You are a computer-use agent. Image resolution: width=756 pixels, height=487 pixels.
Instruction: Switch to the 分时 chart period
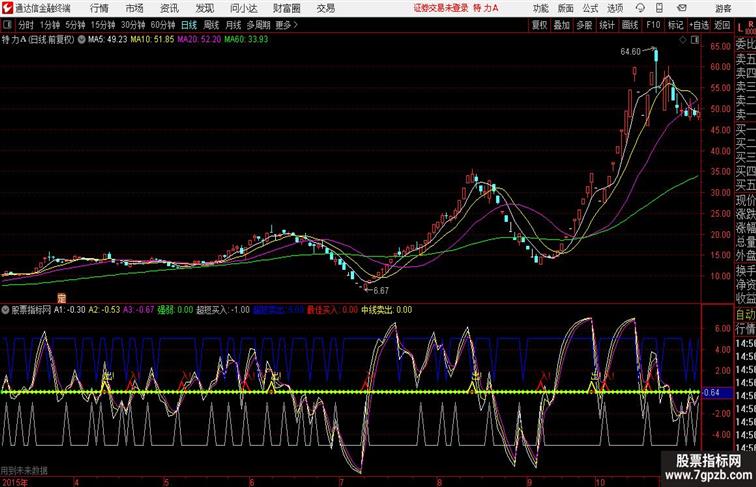(x=26, y=25)
